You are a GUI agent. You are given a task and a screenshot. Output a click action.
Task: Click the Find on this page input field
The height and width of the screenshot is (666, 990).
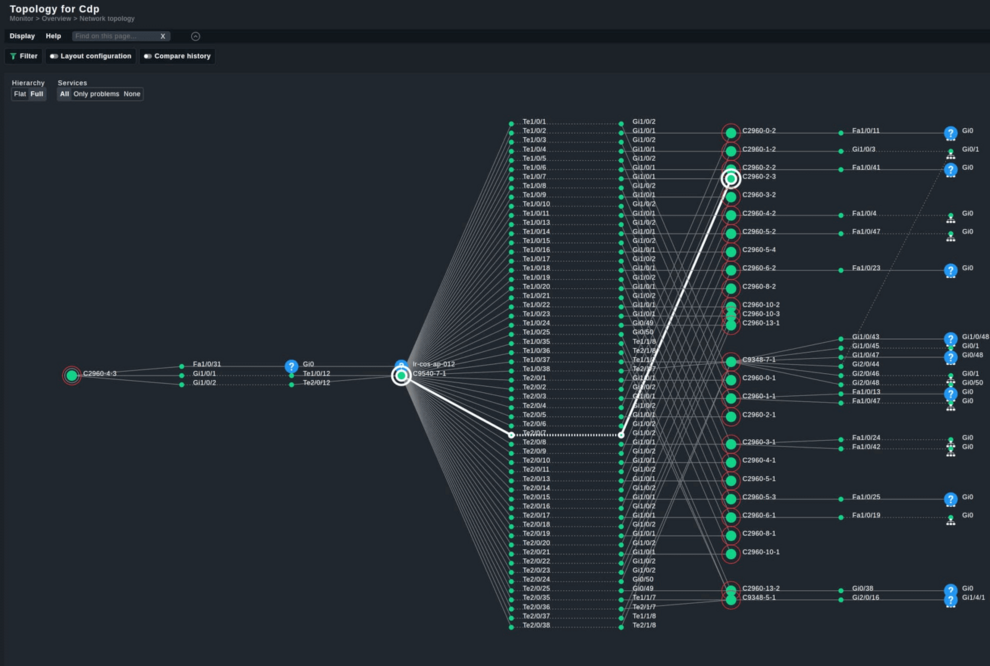click(x=115, y=36)
